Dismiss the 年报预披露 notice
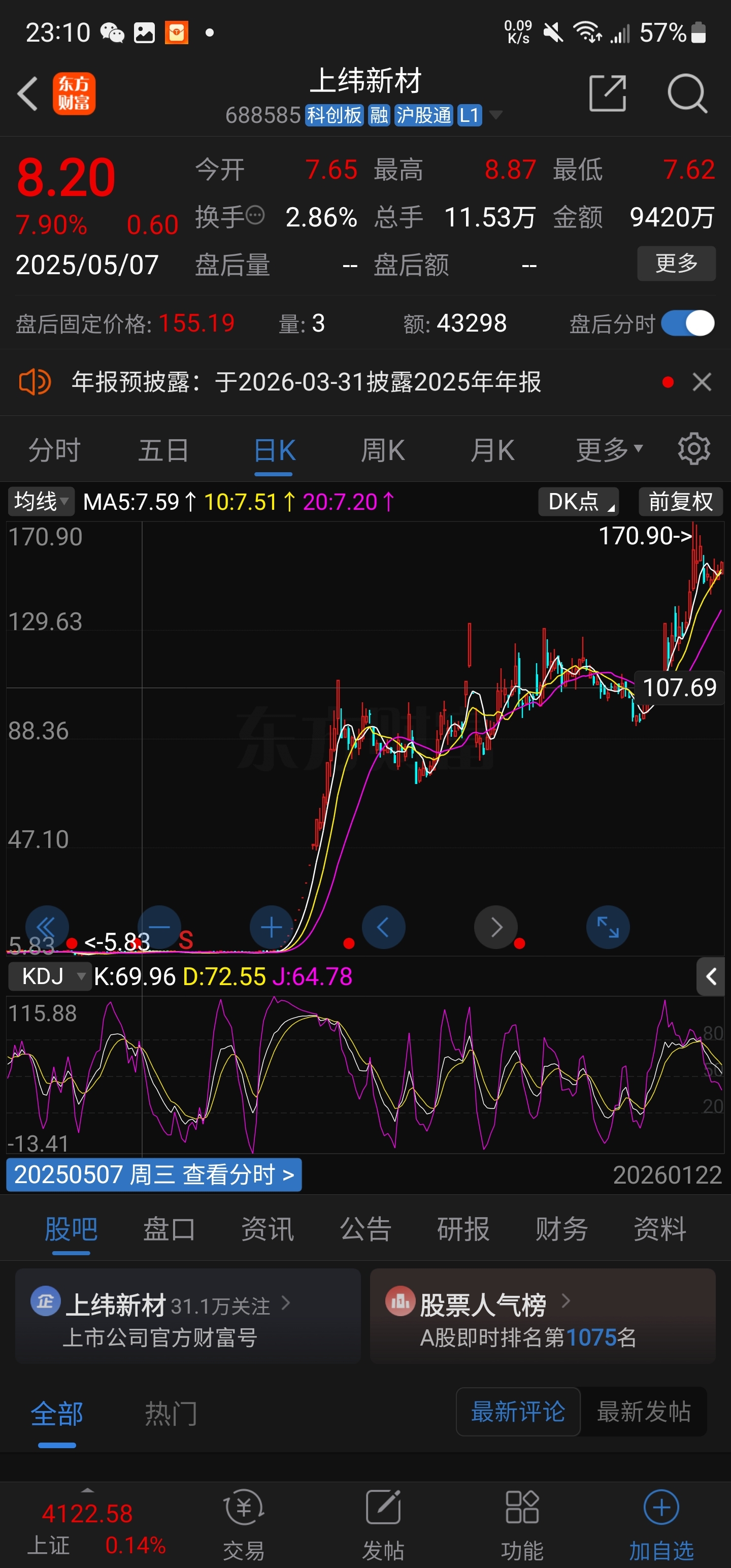The width and height of the screenshot is (731, 1568). (702, 382)
